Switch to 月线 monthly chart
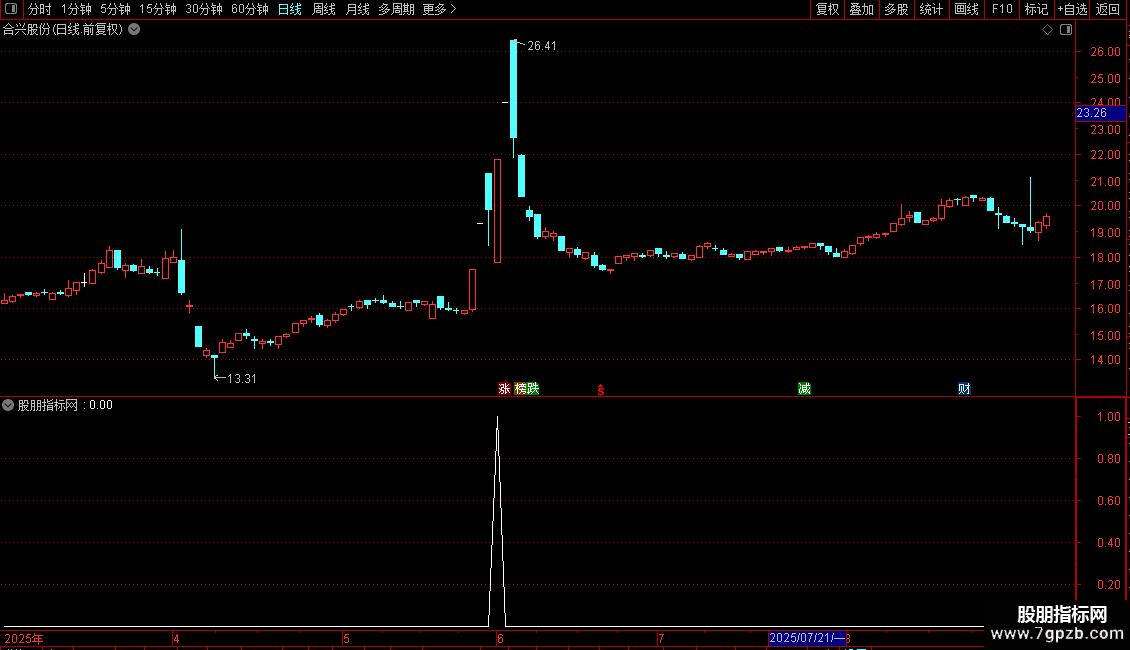The height and width of the screenshot is (650, 1130). pos(357,9)
